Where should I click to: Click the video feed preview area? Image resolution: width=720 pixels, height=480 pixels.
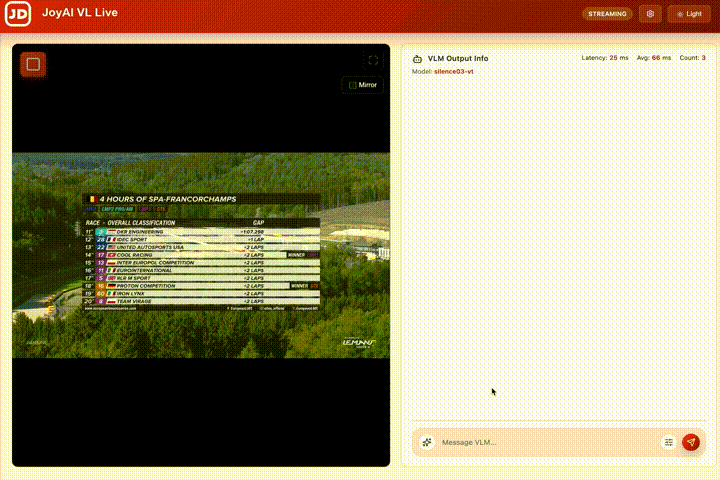click(201, 255)
